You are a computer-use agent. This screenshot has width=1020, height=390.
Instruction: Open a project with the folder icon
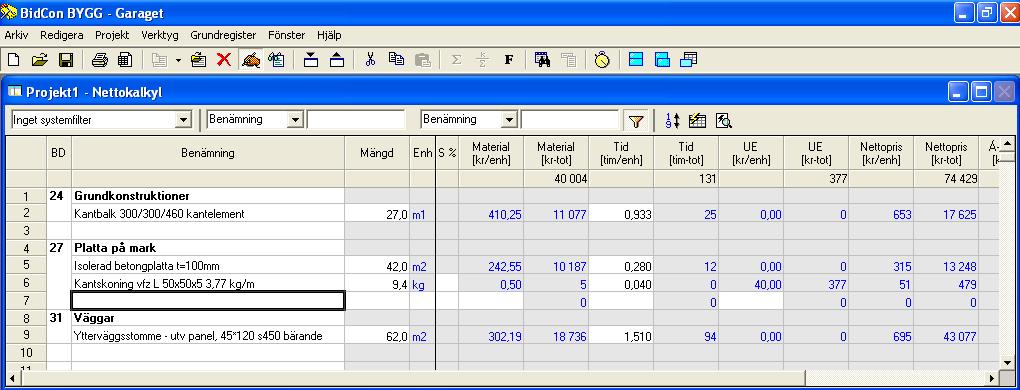pyautogui.click(x=40, y=60)
